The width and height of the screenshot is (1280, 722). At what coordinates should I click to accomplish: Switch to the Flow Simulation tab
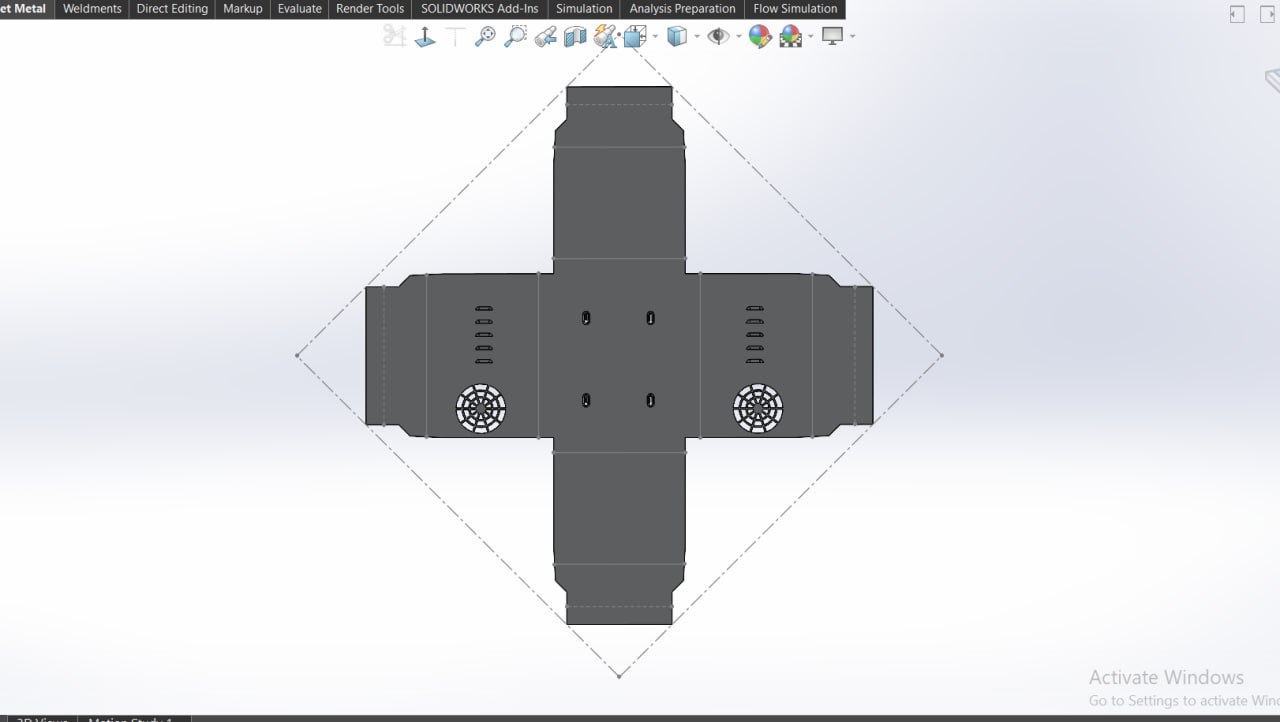(795, 9)
